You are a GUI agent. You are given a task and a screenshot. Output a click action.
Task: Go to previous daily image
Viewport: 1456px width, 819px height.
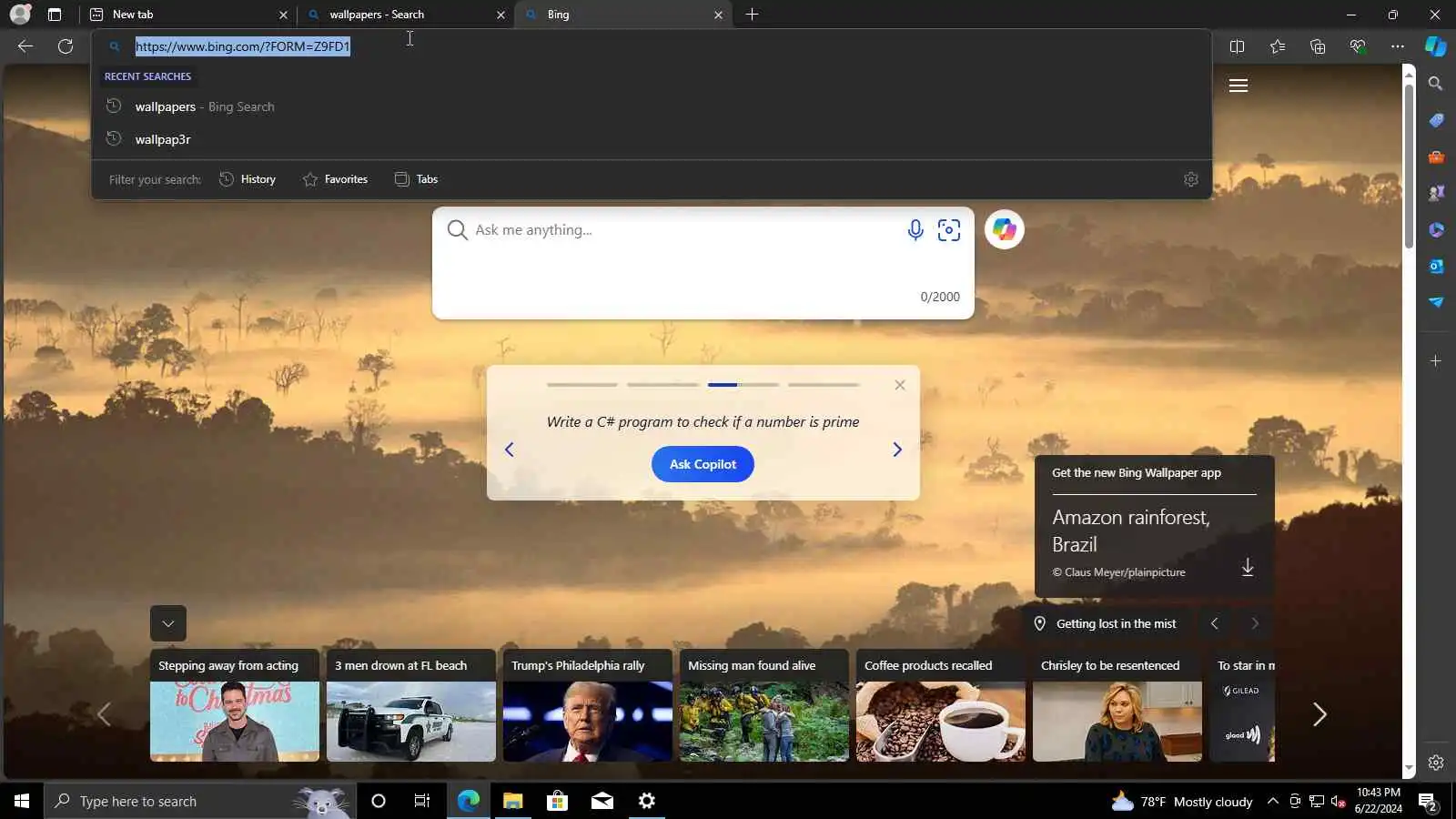(x=1215, y=623)
